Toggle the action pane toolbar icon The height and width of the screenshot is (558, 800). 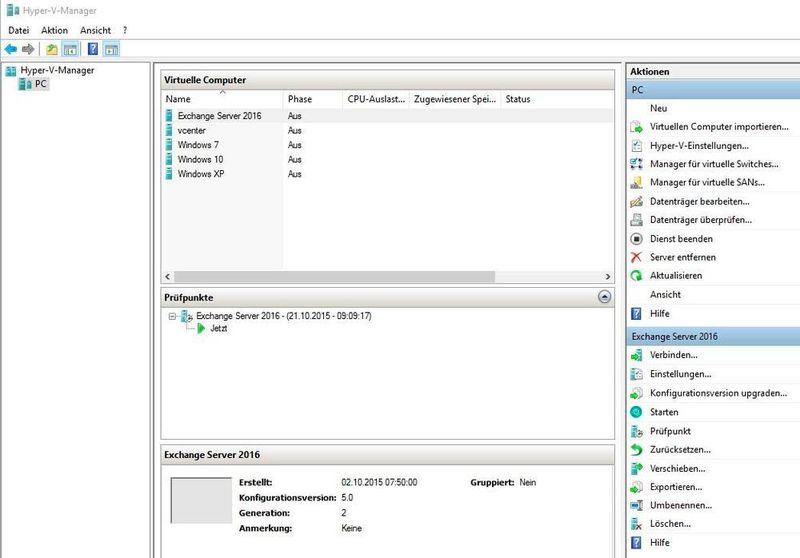(111, 49)
